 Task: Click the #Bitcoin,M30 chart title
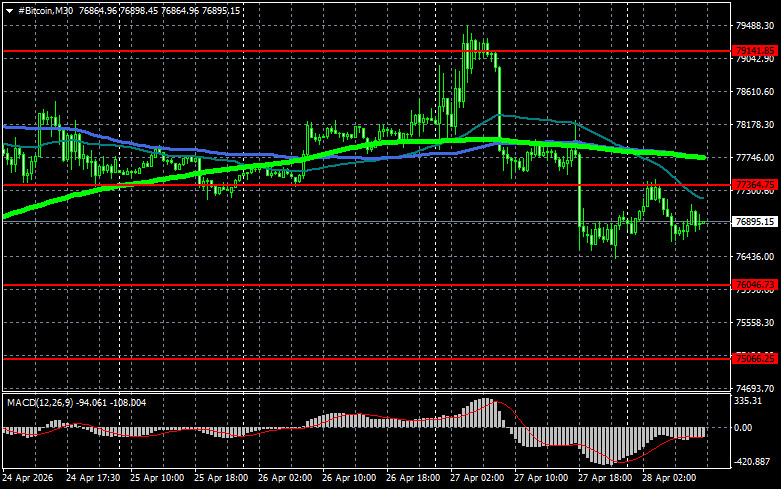click(x=45, y=10)
